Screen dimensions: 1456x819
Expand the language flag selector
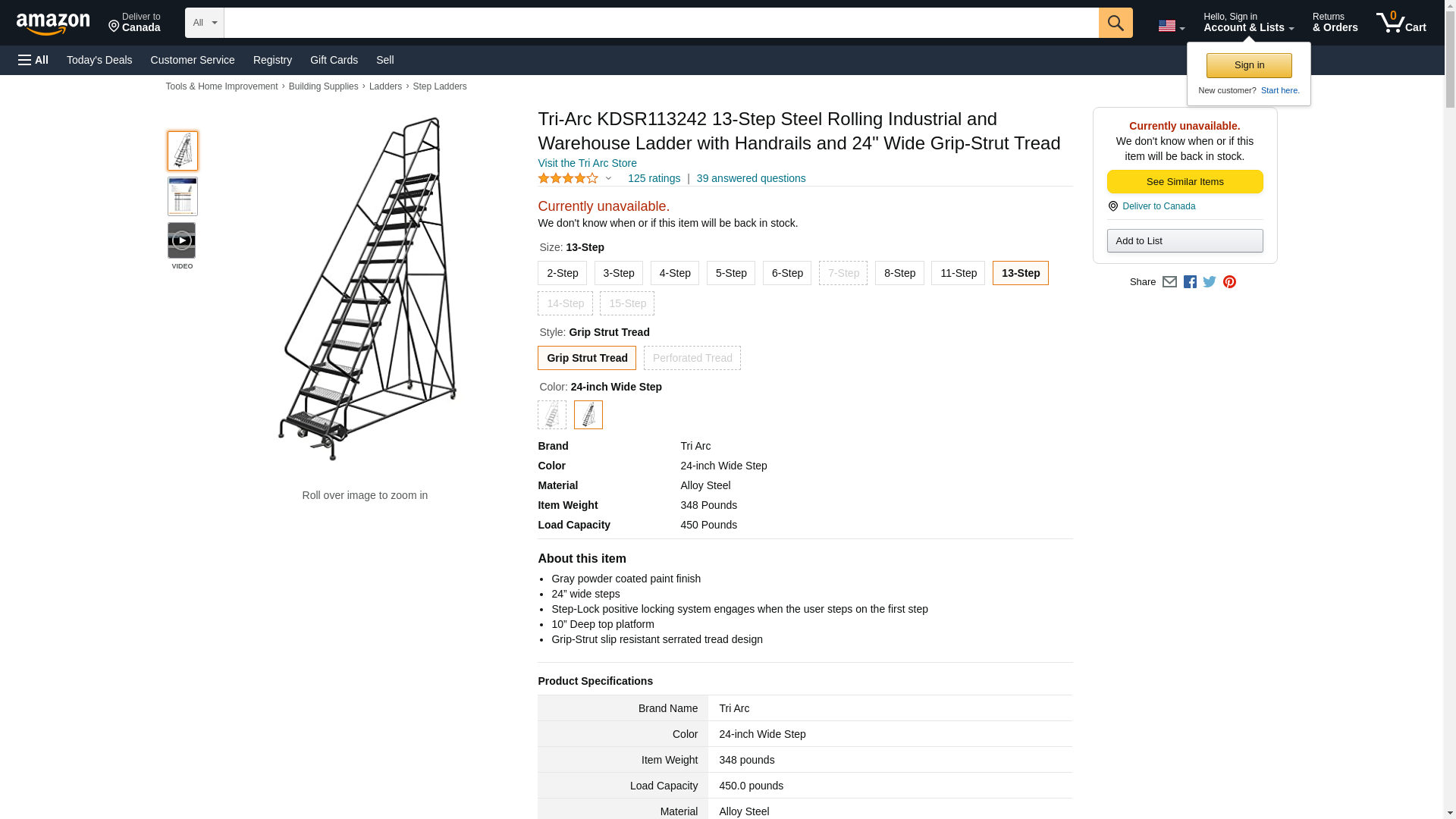pyautogui.click(x=1171, y=26)
